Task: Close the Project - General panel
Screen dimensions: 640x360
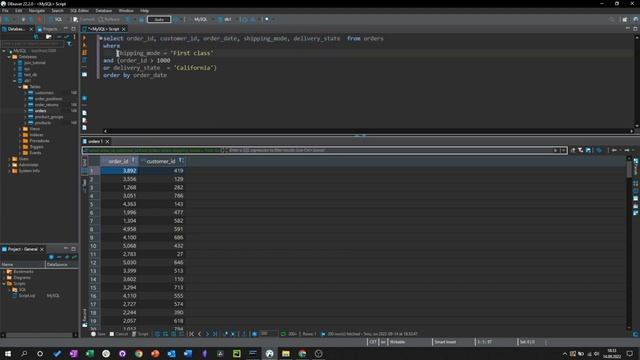Action: 42,249
